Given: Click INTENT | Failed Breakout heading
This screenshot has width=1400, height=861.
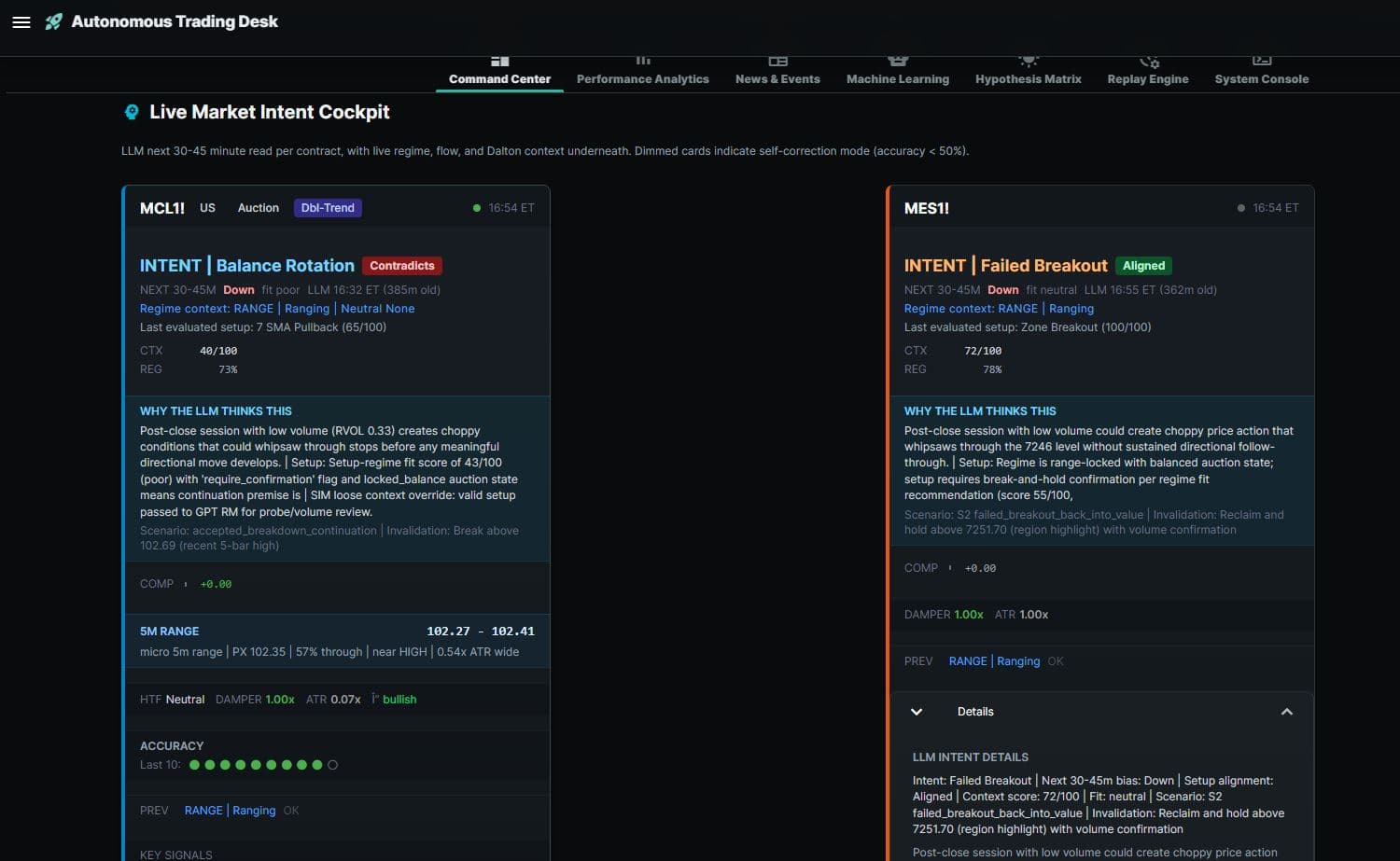Looking at the screenshot, I should pos(1006,266).
